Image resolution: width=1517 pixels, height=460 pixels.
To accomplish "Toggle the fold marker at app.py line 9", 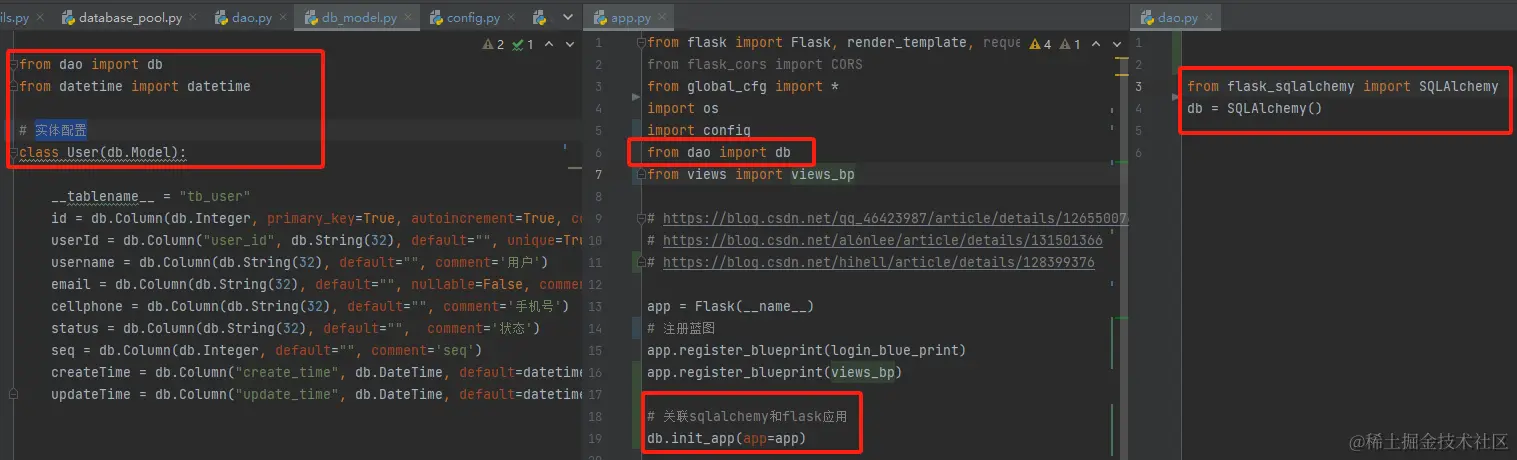I will click(641, 218).
